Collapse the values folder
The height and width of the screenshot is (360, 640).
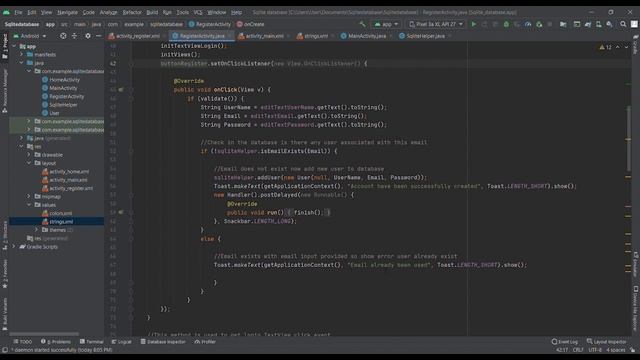point(29,205)
